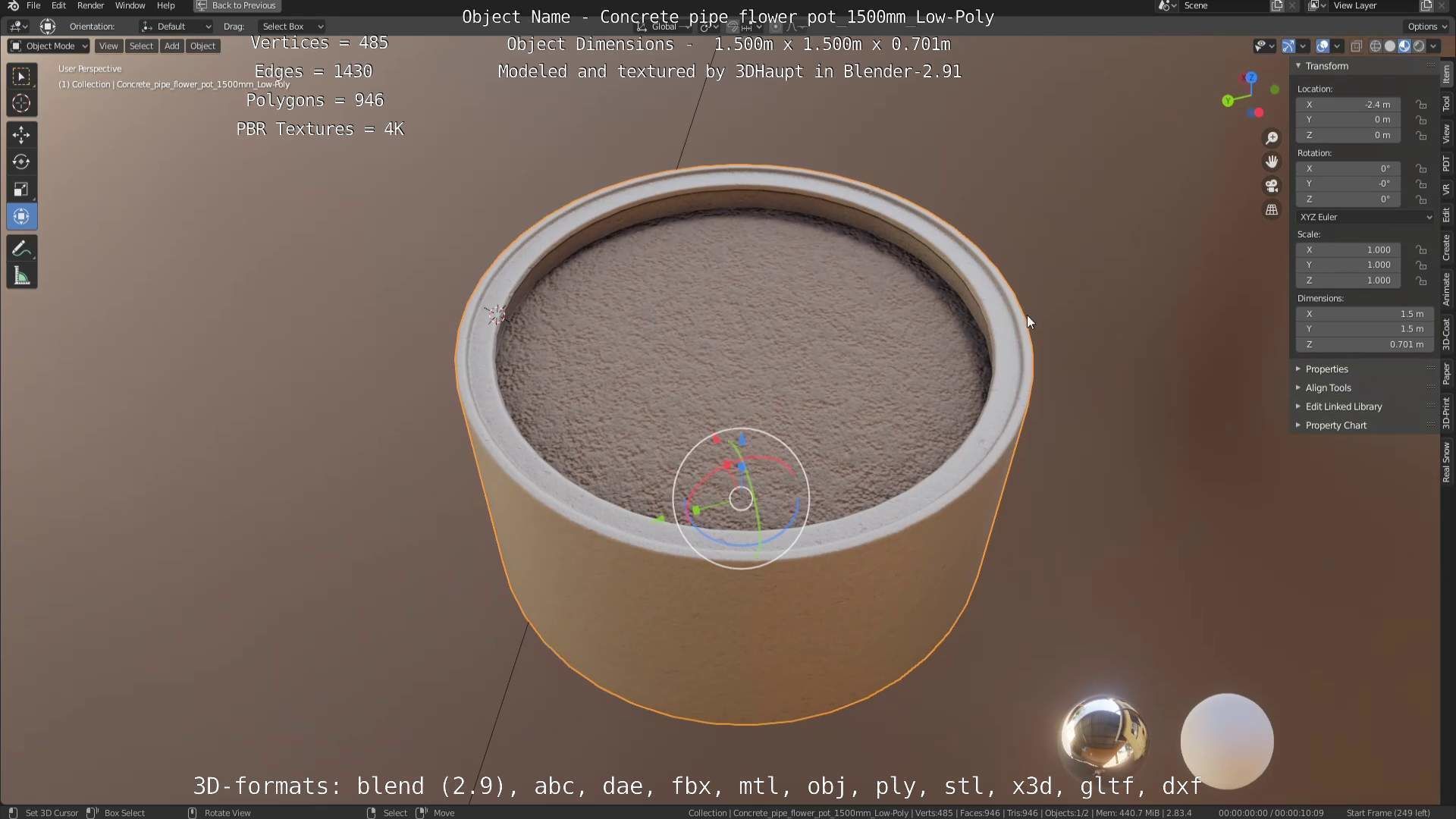This screenshot has width=1456, height=819.
Task: Choose the Scale tool
Action: pos(21,190)
